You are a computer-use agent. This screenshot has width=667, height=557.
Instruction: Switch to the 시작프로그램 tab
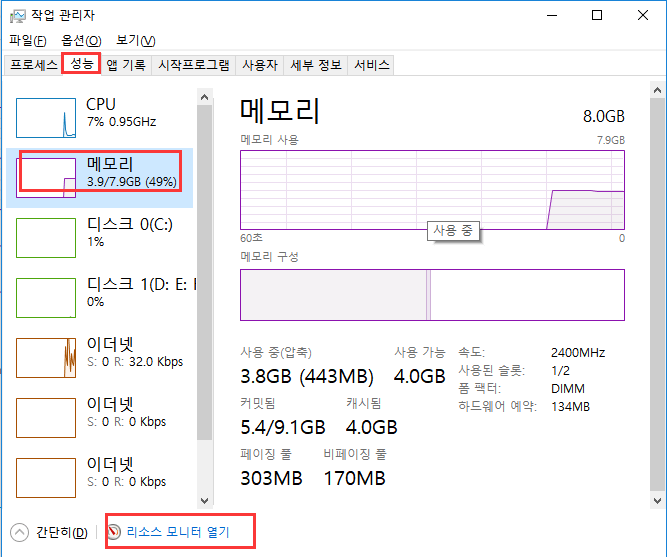point(194,65)
